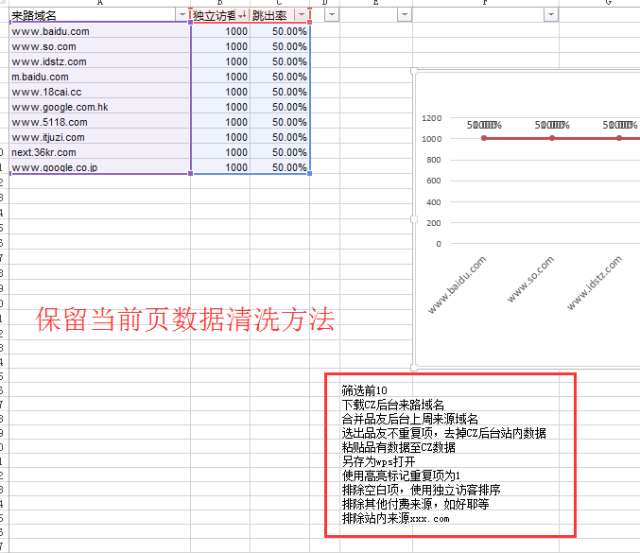This screenshot has width=640, height=553.
Task: Select bounce rate 50.00% in www.so.com row
Action: [x=280, y=47]
